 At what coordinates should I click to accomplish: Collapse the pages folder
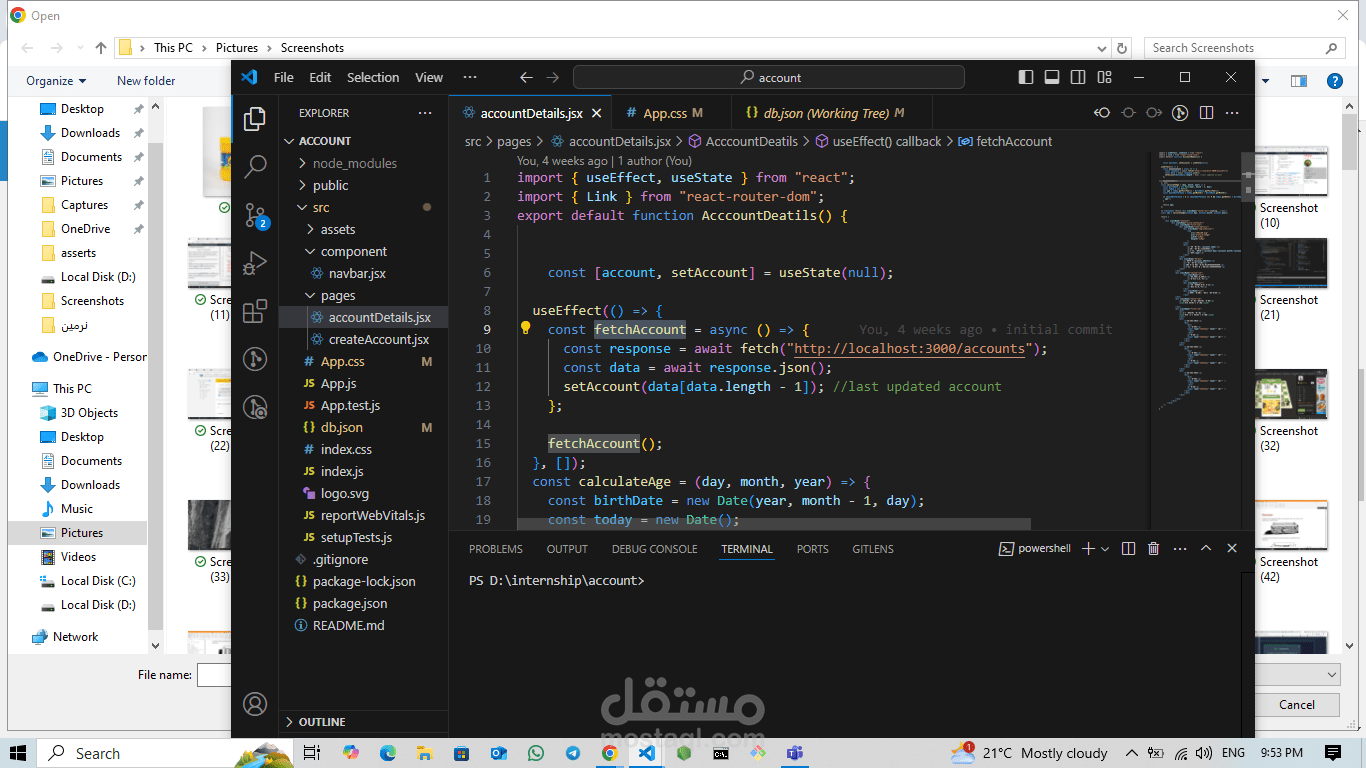coord(337,295)
